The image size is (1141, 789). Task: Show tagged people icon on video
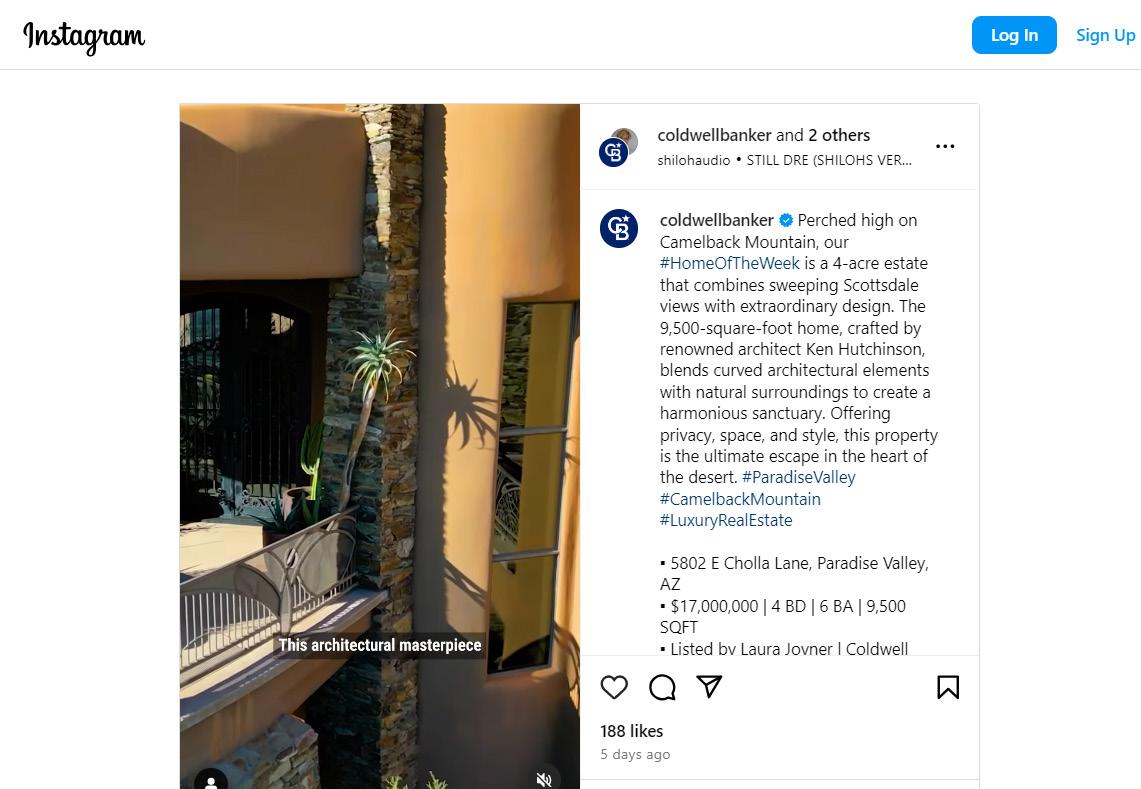(211, 781)
